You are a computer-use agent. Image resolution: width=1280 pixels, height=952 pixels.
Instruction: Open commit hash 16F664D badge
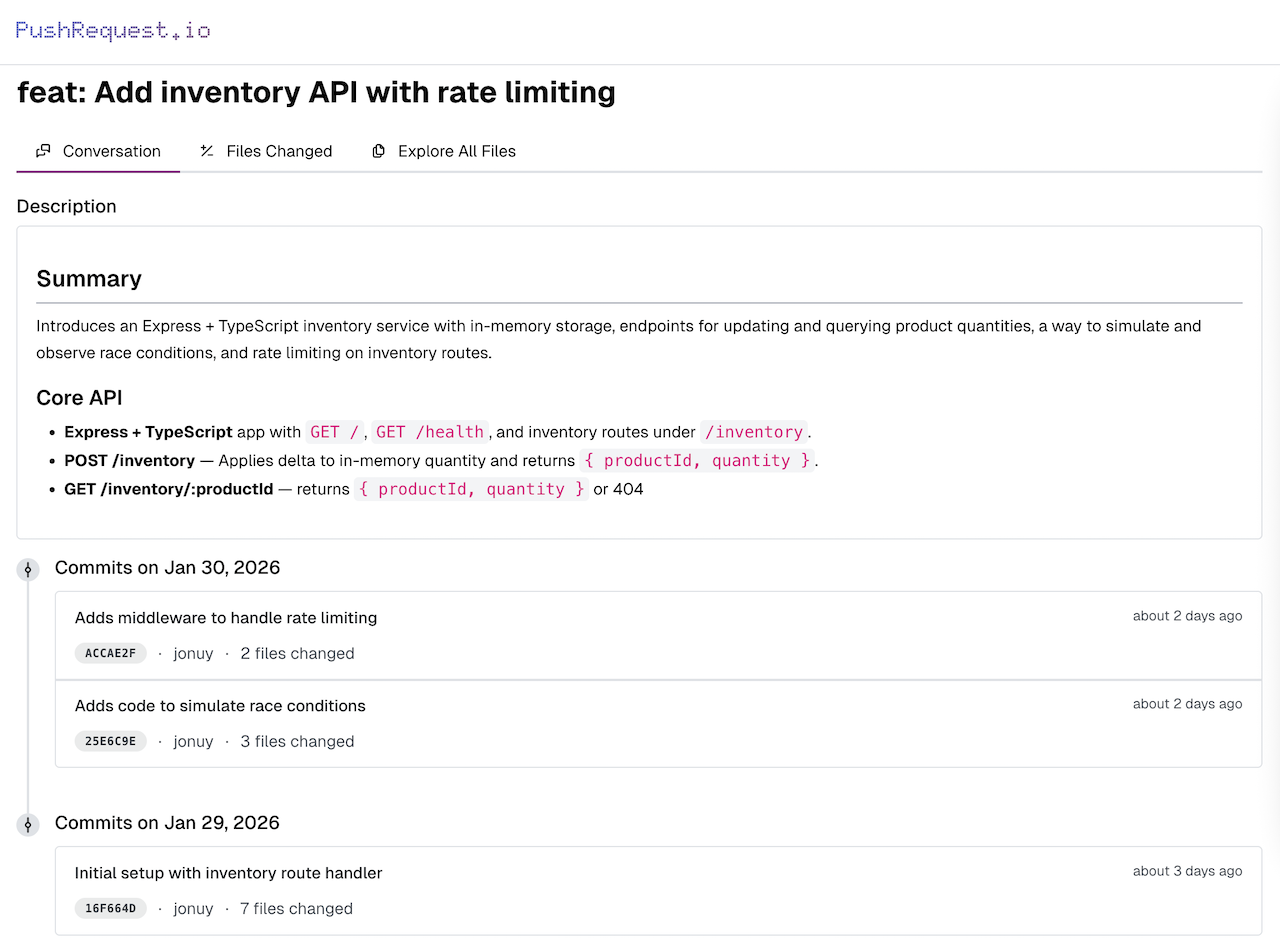point(111,908)
